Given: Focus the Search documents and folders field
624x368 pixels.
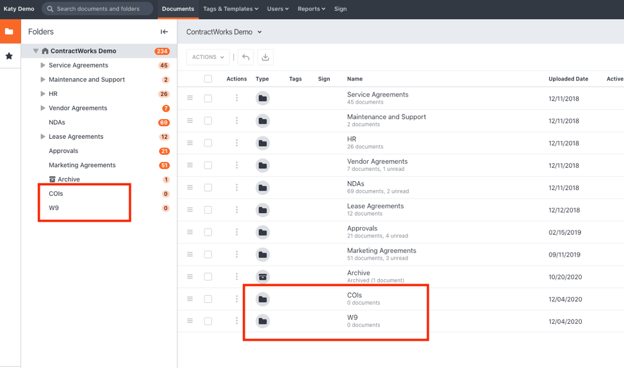Looking at the screenshot, I should [x=98, y=9].
